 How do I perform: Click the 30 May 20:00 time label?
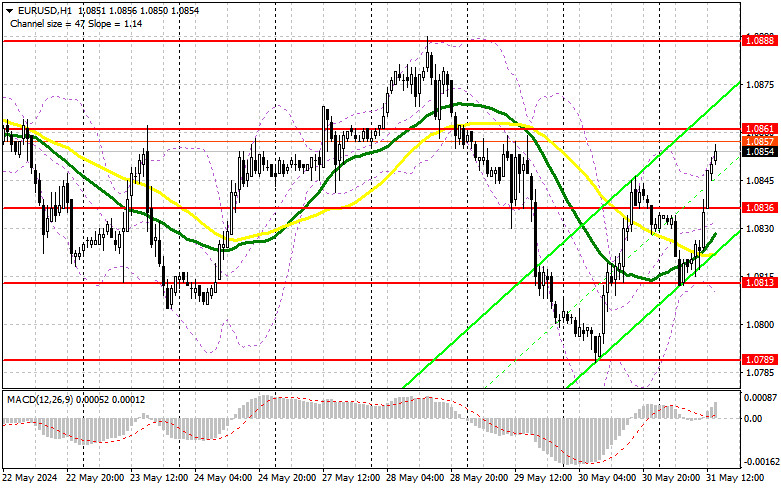671,478
